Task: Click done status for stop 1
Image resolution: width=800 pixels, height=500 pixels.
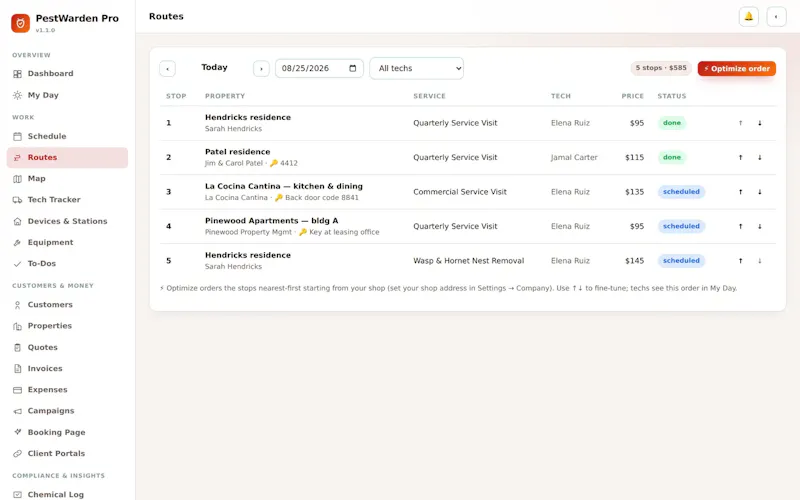Action: coord(672,123)
